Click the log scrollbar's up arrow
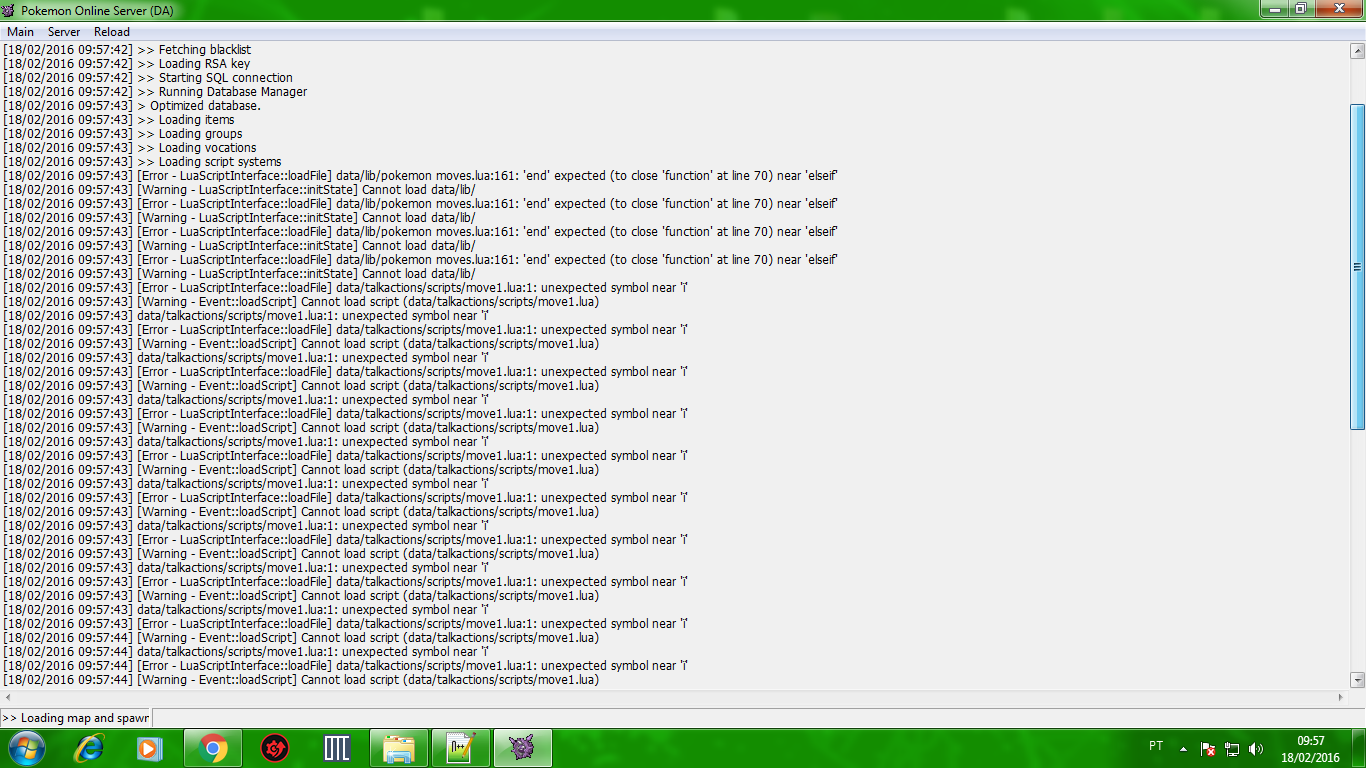The width and height of the screenshot is (1366, 768). point(1357,49)
